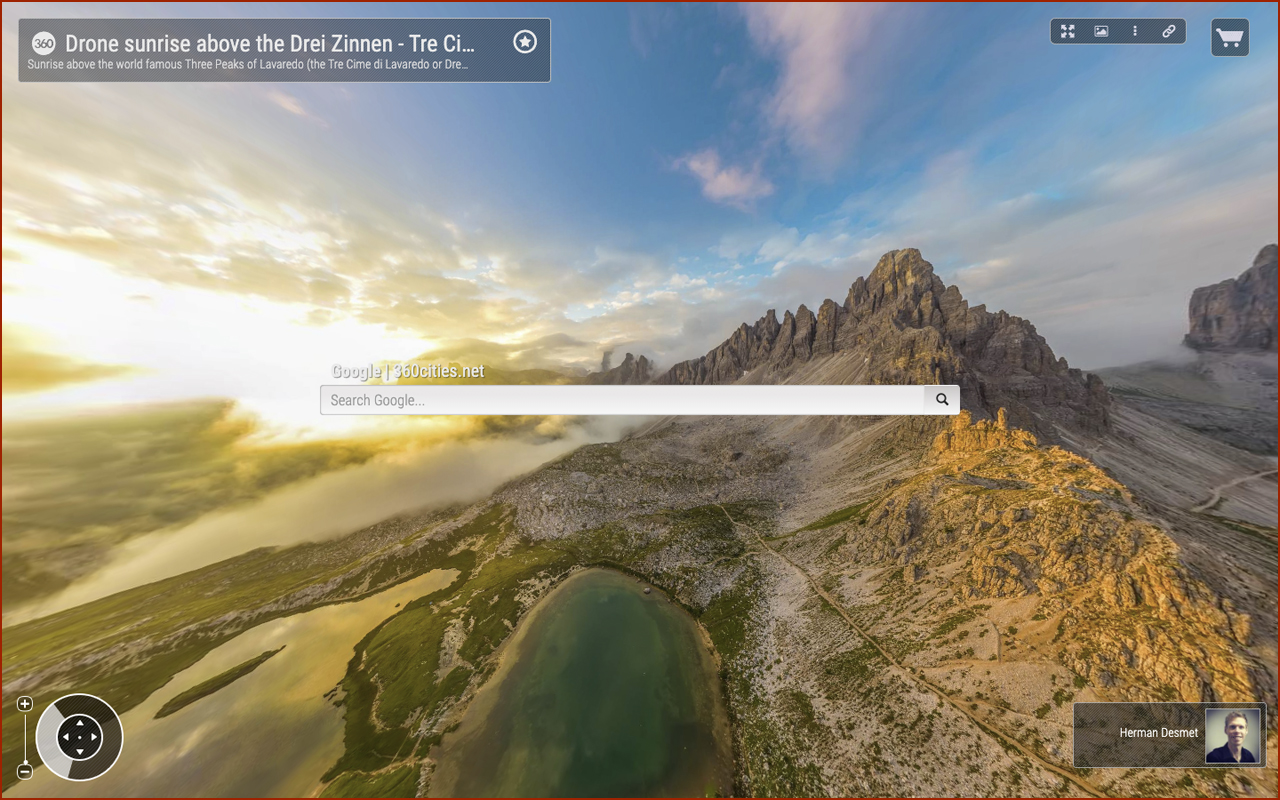1280x800 pixels.
Task: Zoom out with the minus button
Action: click(25, 771)
